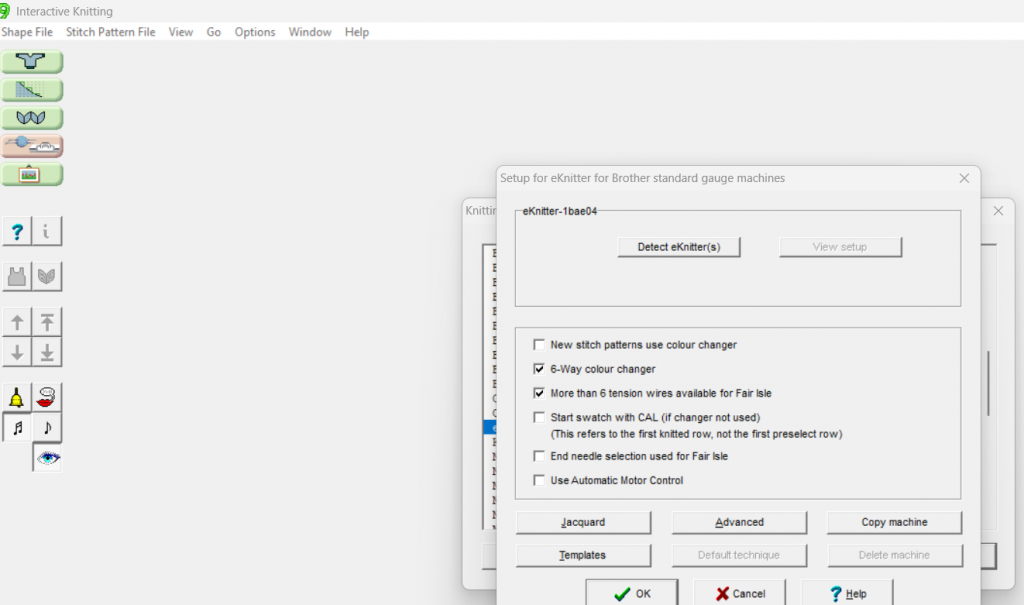Open the Advanced settings button

coord(739,522)
